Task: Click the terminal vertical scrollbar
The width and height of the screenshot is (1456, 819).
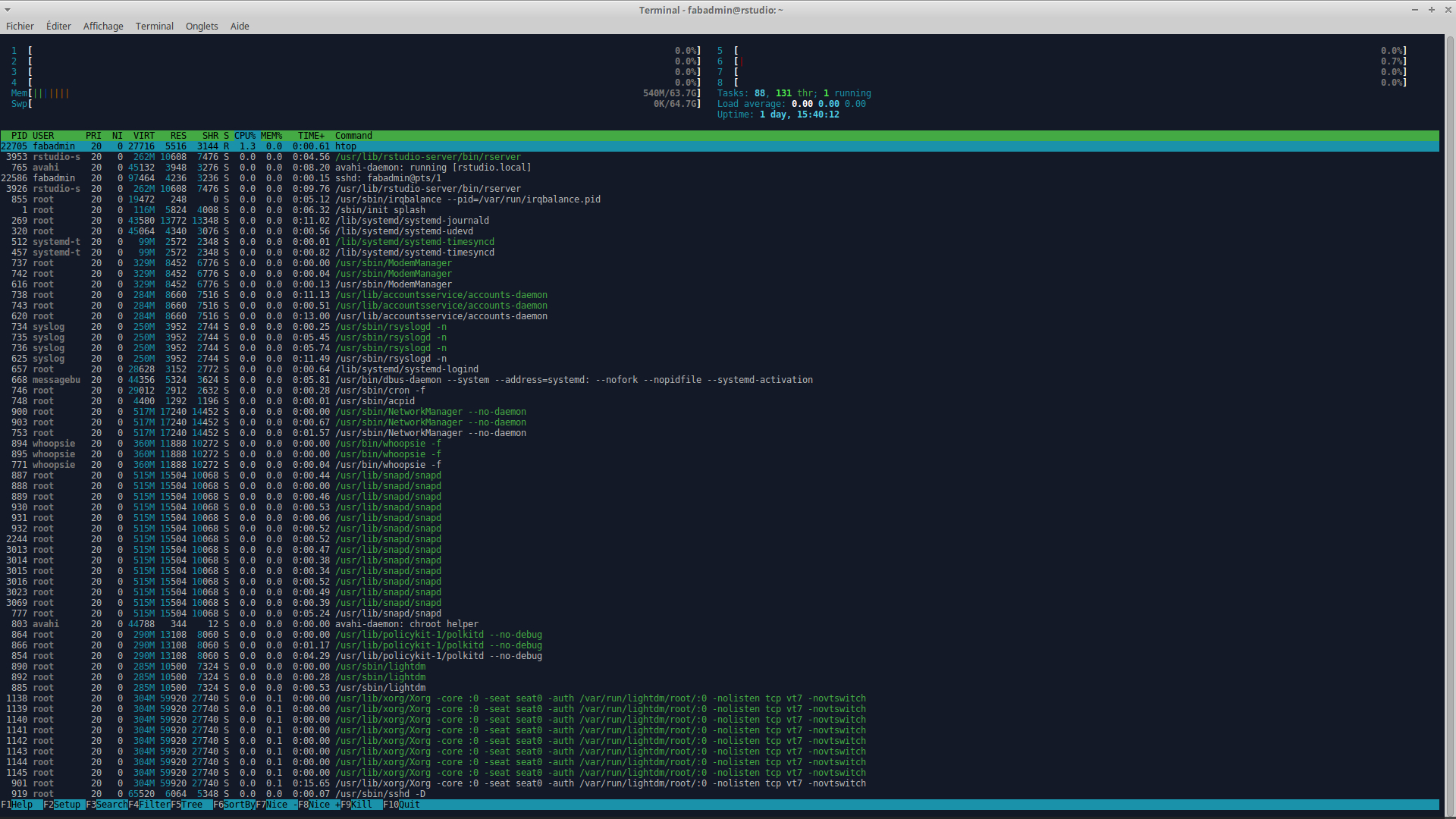Action: [x=1449, y=425]
